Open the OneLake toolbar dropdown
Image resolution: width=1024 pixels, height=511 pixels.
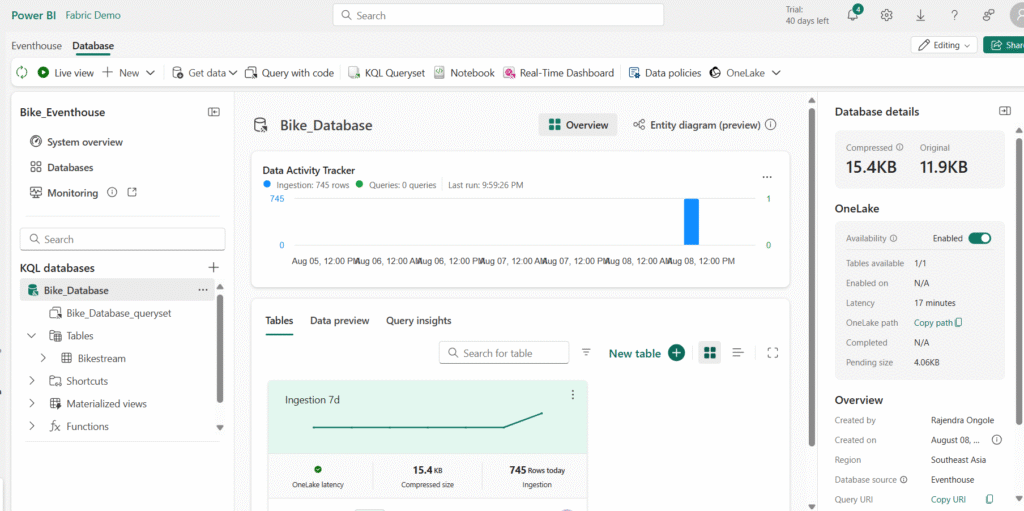744,73
